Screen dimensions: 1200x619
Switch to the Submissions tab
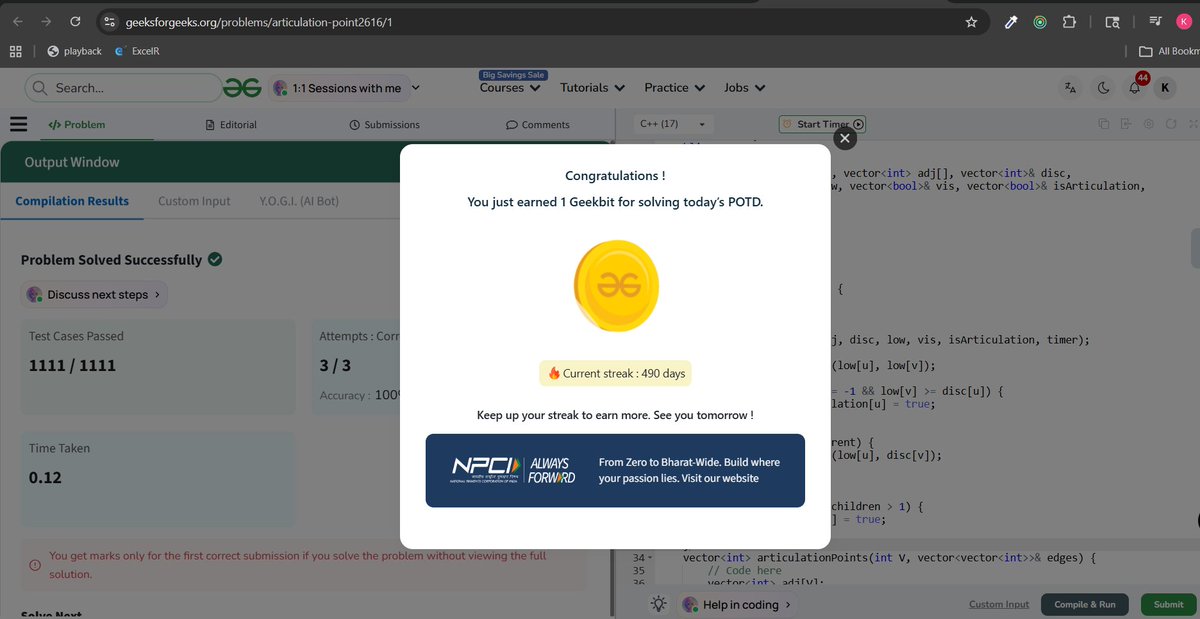[385, 124]
